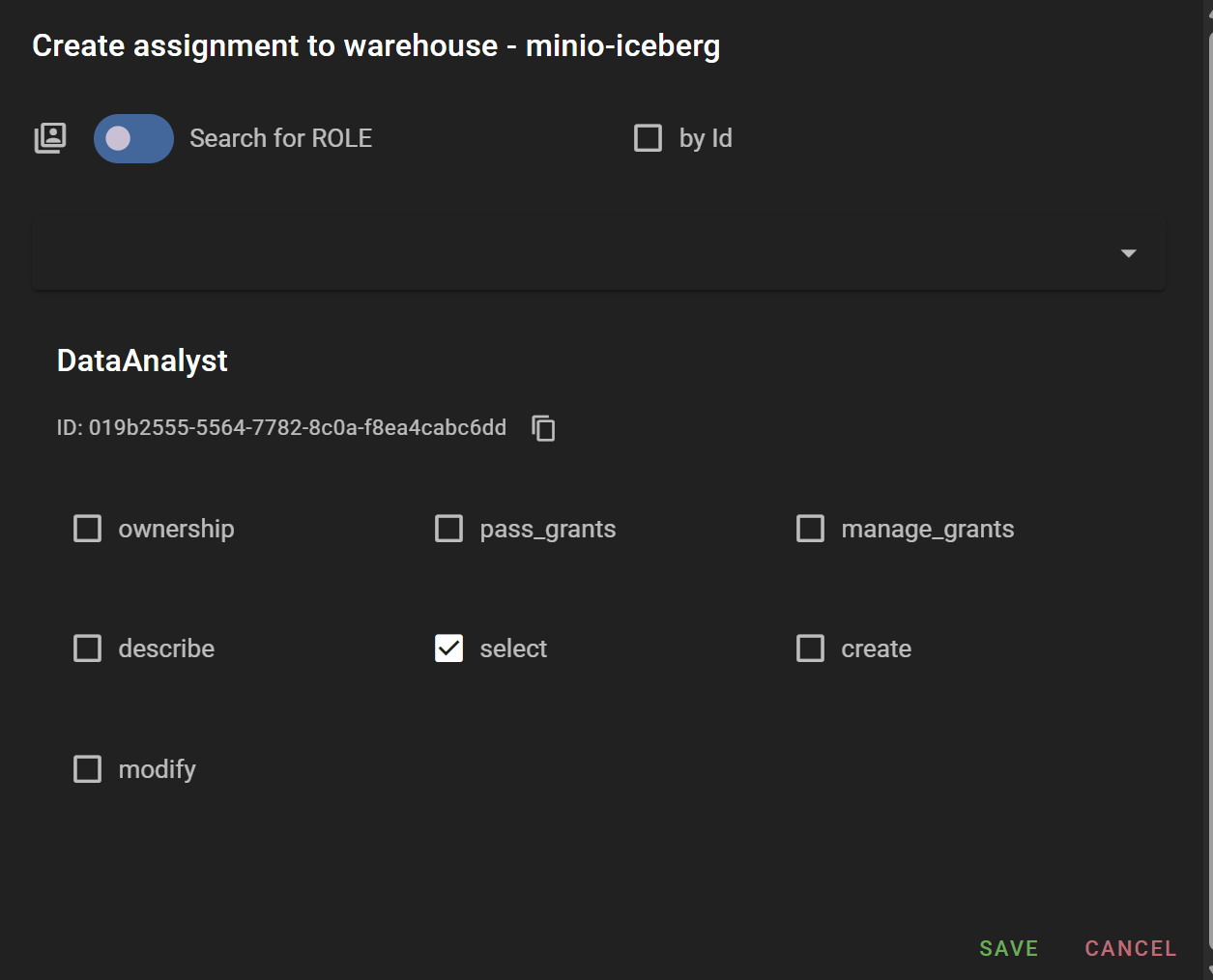This screenshot has width=1213, height=980.
Task: Click the vertical scrollbar at right edge
Action: 1209,483
